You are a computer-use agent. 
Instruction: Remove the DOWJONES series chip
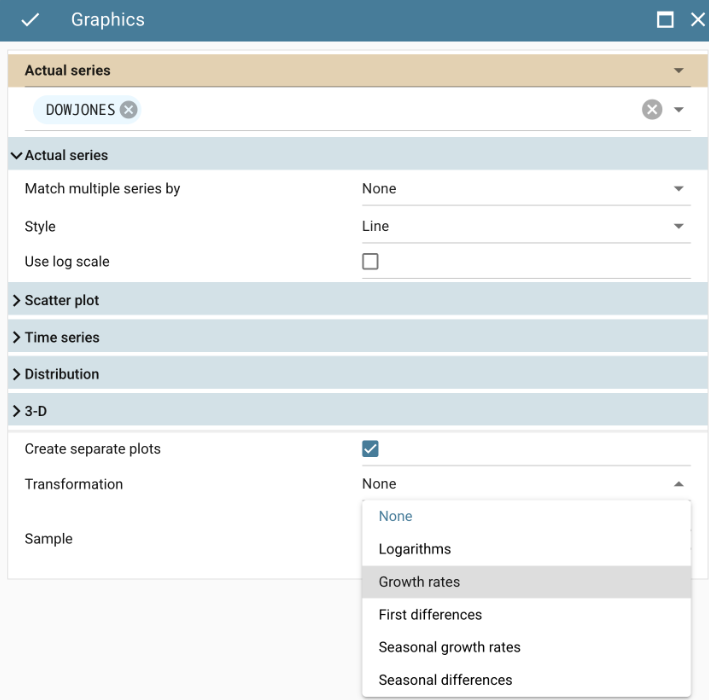point(128,110)
